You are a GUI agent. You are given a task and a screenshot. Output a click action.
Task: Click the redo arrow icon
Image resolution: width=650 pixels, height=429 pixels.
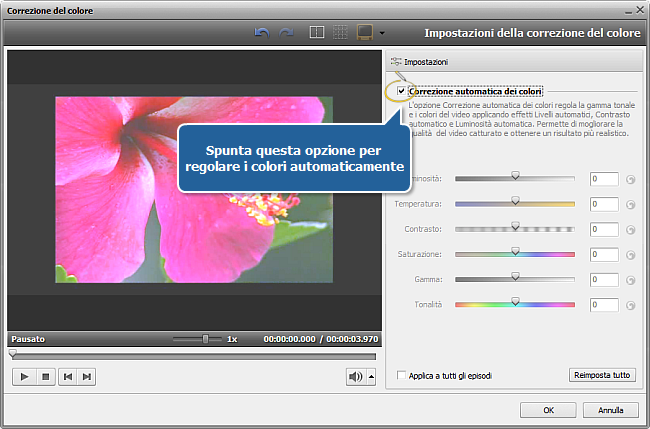tap(286, 33)
